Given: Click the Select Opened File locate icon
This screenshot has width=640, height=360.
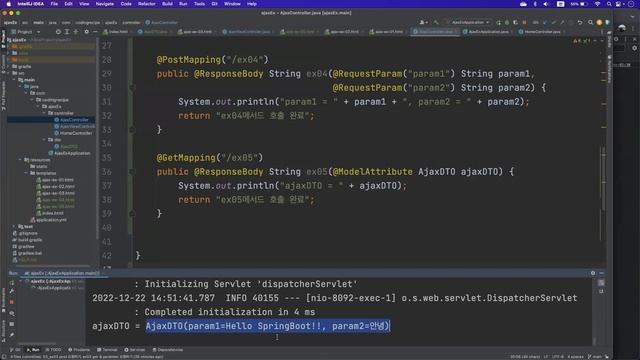Looking at the screenshot, I should pyautogui.click(x=58, y=31).
